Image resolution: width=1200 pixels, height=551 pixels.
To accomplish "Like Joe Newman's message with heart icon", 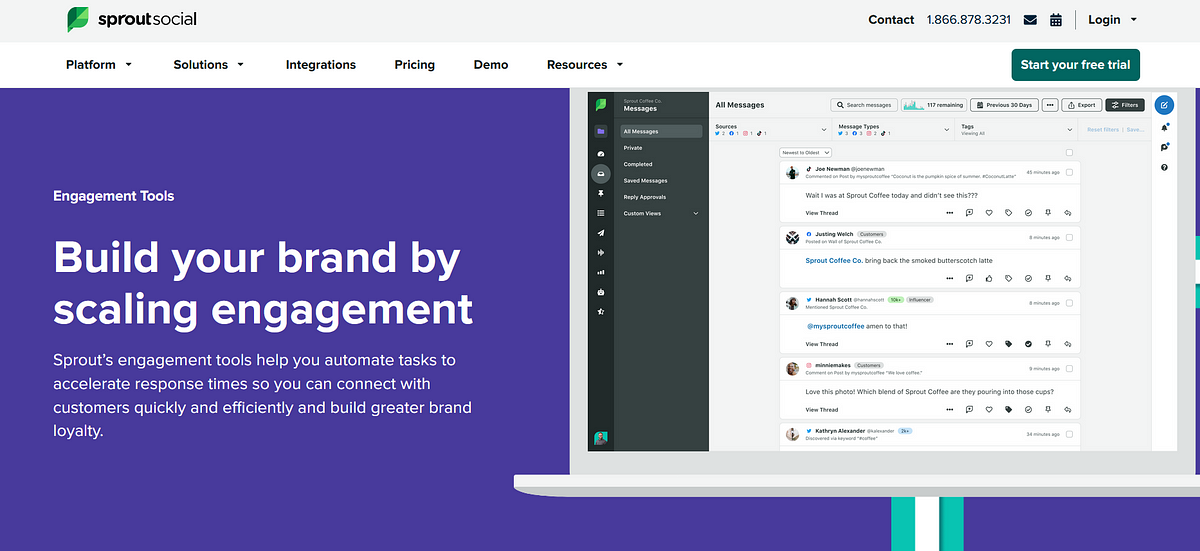I will pos(988,213).
